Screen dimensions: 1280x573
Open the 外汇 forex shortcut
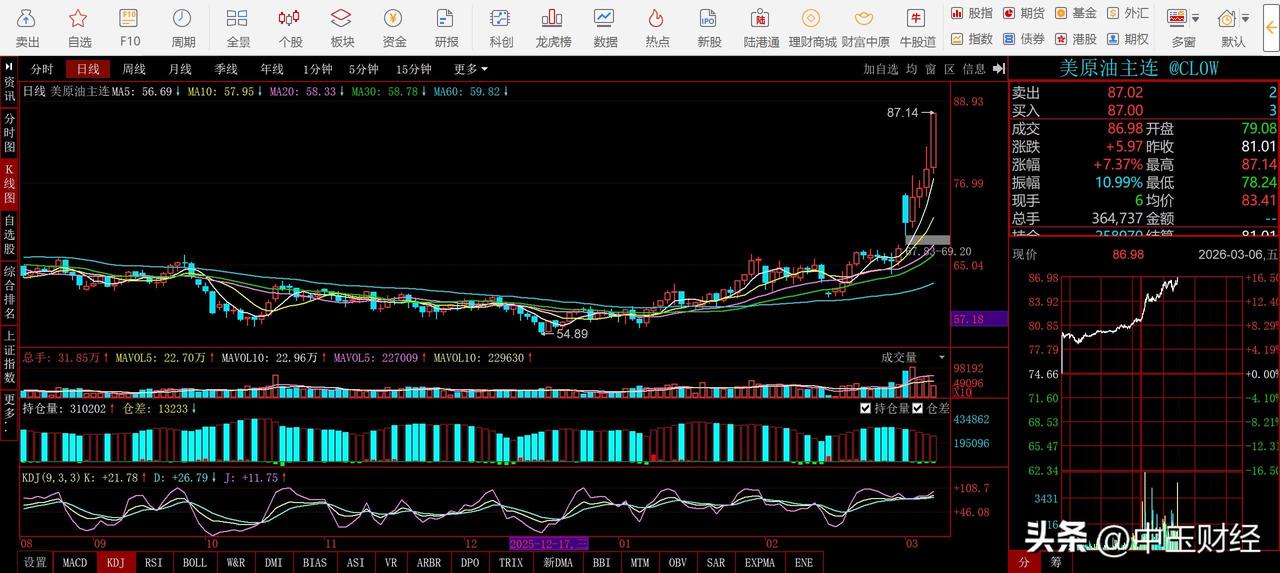(1128, 13)
